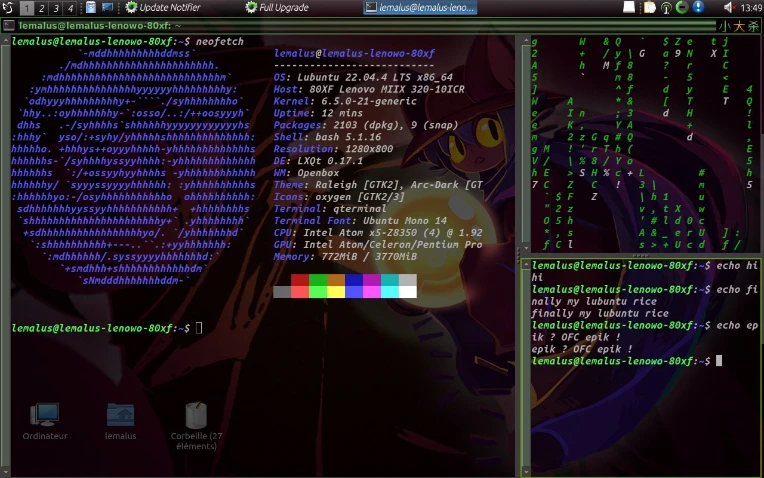
Task: Click the blue exclamation update tray icon
Action: [x=698, y=7]
